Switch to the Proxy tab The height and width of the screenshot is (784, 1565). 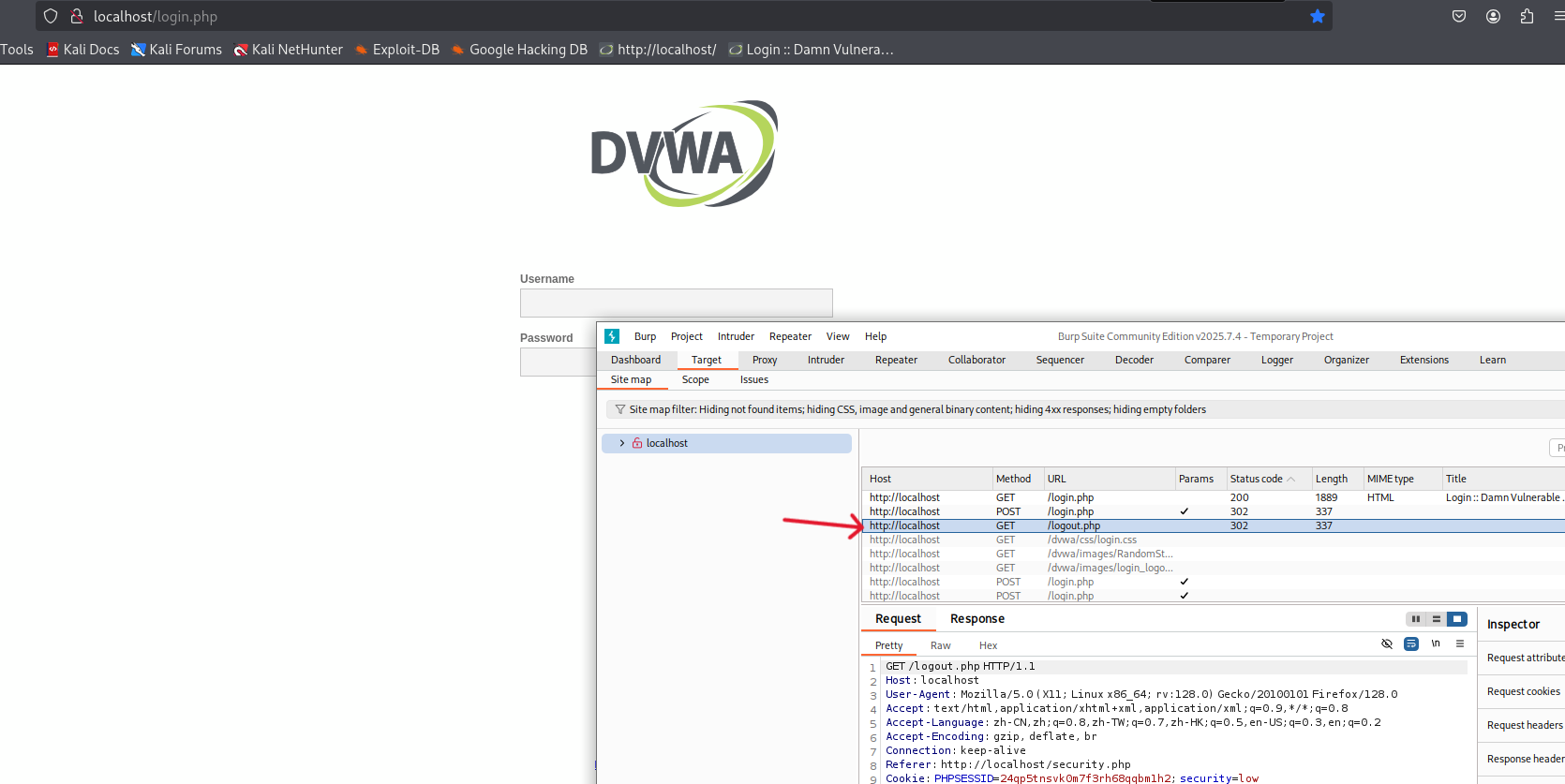tap(765, 360)
